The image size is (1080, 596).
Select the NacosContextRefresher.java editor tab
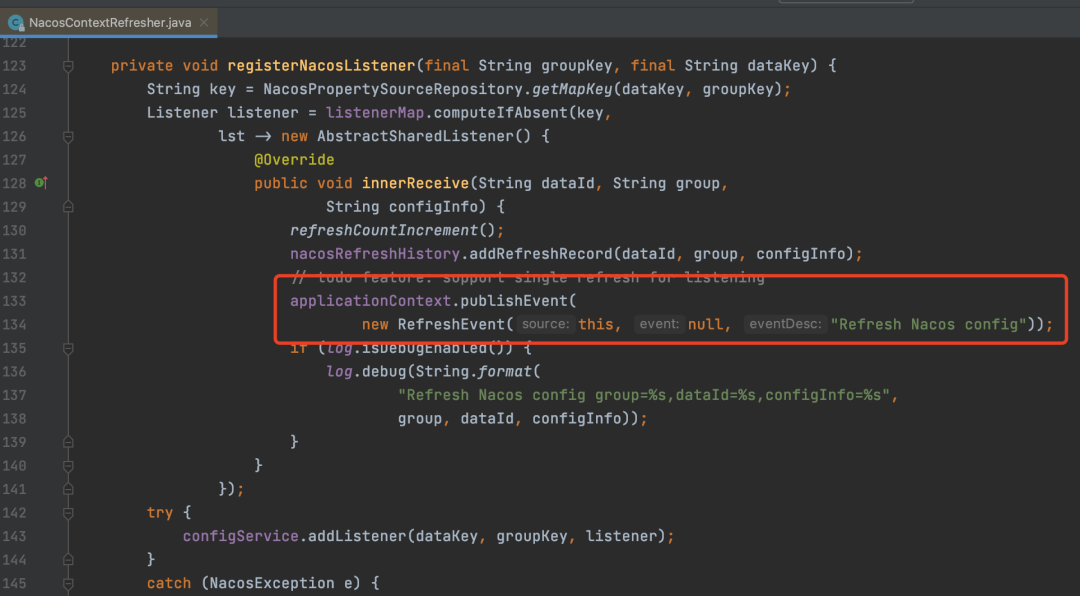(109, 23)
